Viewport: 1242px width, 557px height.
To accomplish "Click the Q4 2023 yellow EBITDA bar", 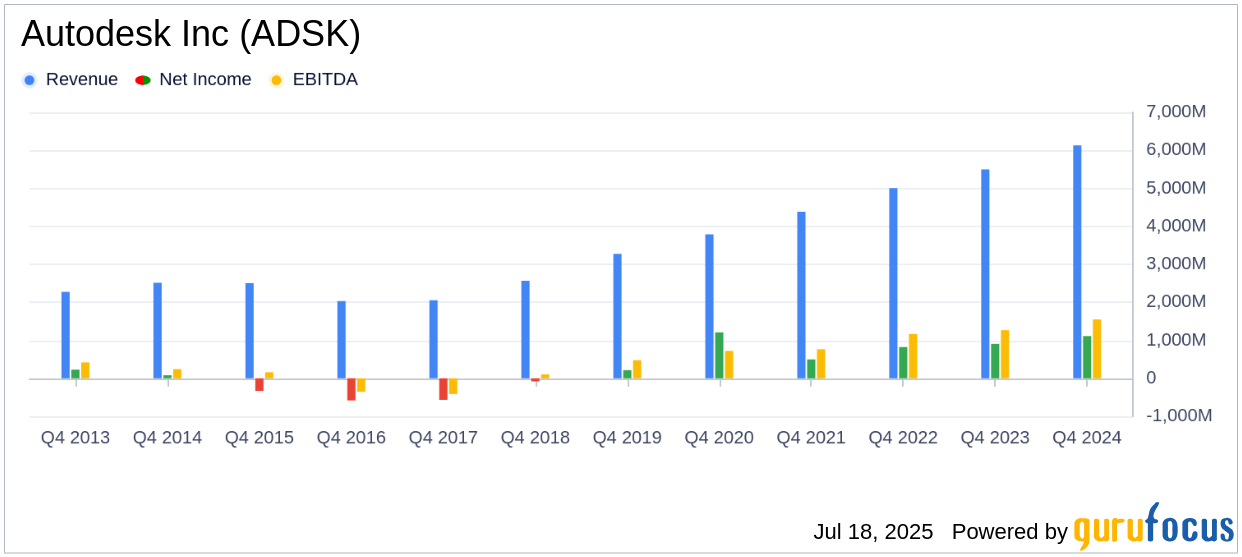I will click(1005, 355).
